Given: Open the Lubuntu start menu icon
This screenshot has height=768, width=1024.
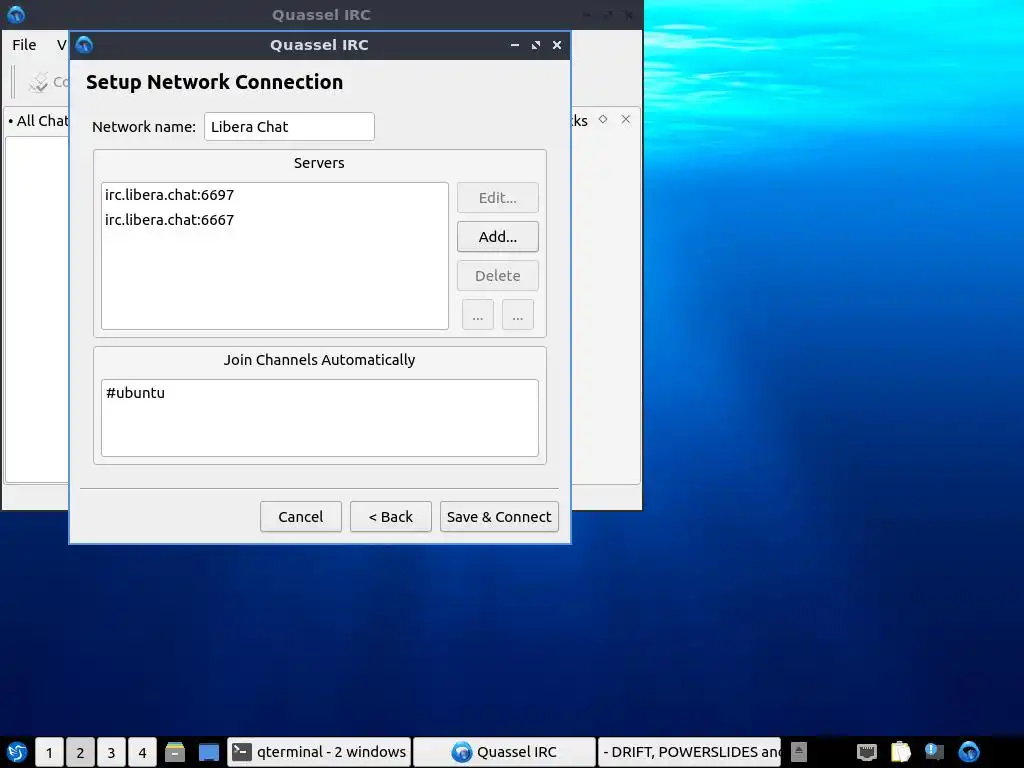Looking at the screenshot, I should click(x=17, y=752).
